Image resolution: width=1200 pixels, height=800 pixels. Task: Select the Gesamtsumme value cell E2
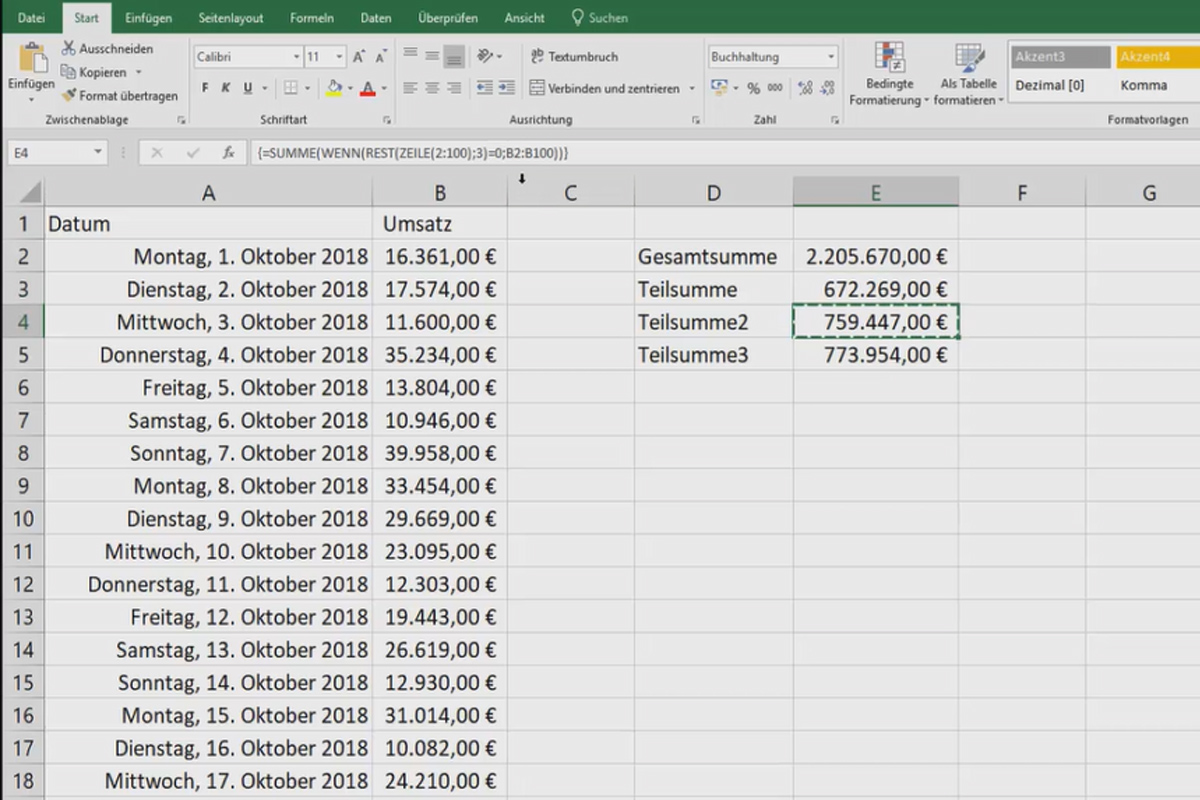click(876, 256)
